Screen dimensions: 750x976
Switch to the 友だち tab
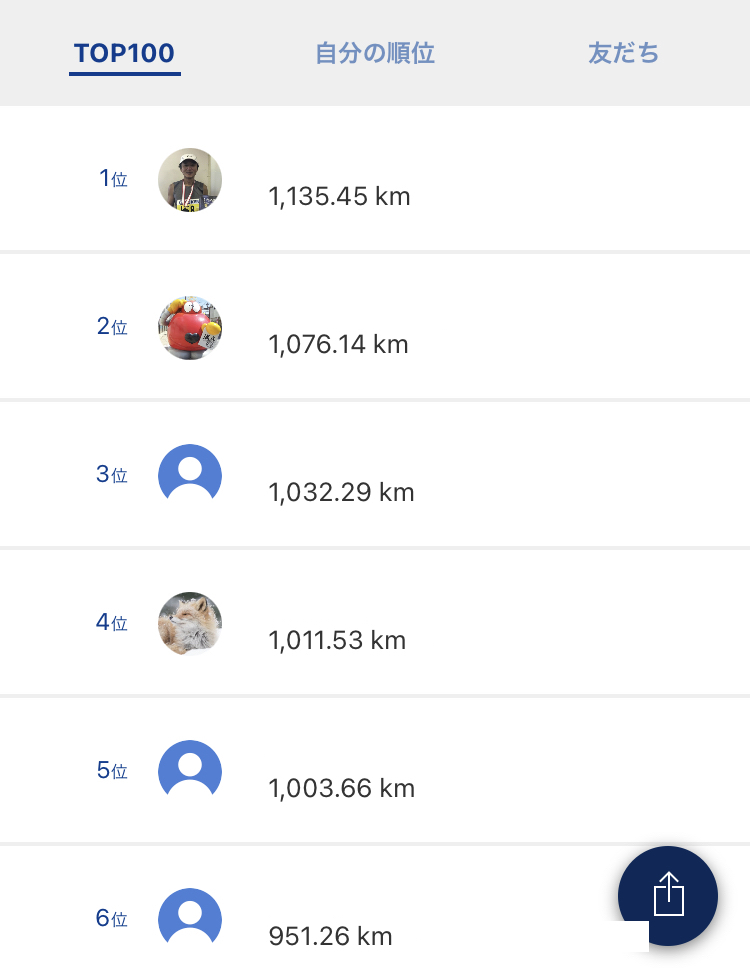[624, 54]
